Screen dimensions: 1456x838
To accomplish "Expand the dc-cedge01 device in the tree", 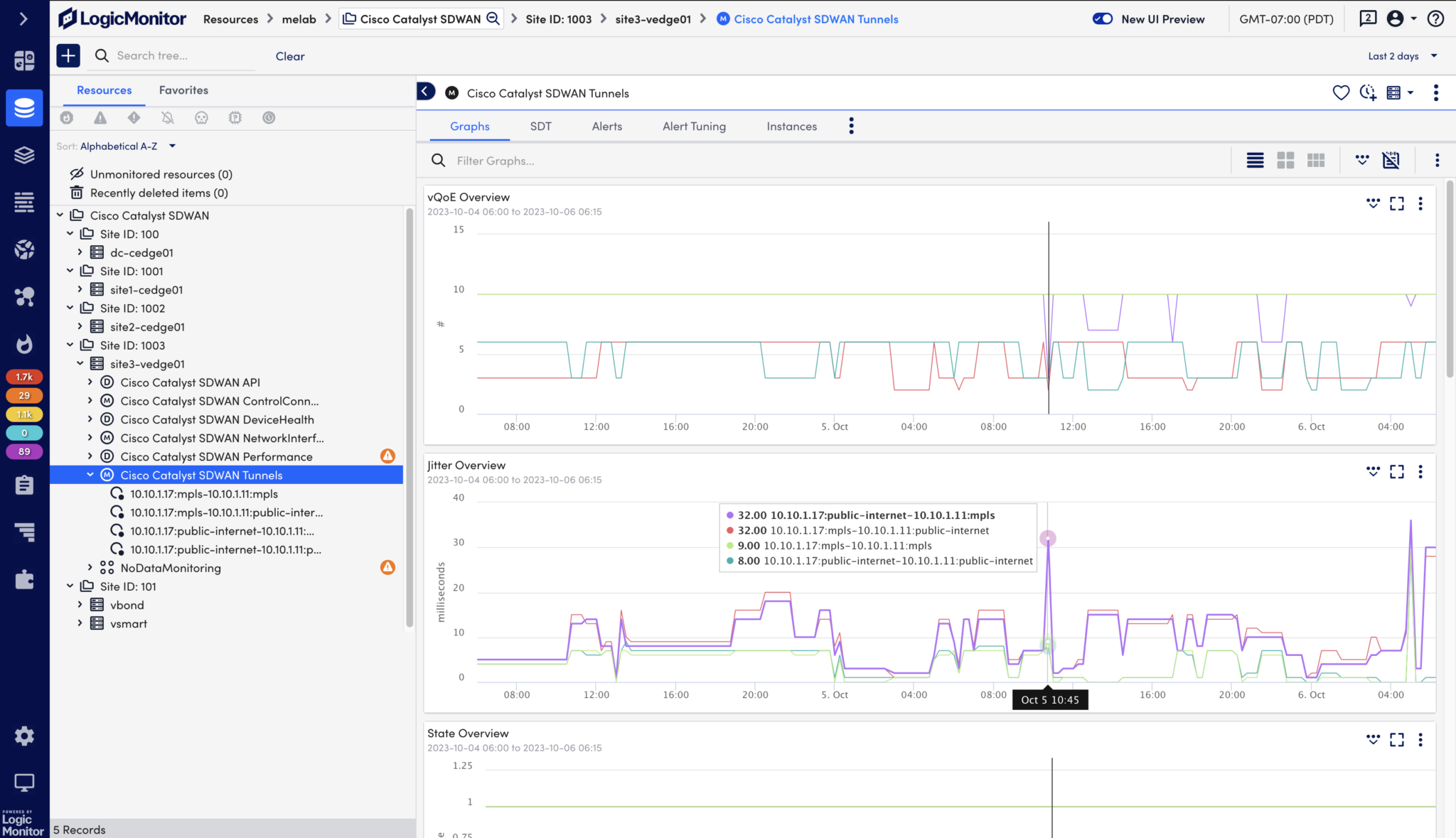I will (80, 252).
